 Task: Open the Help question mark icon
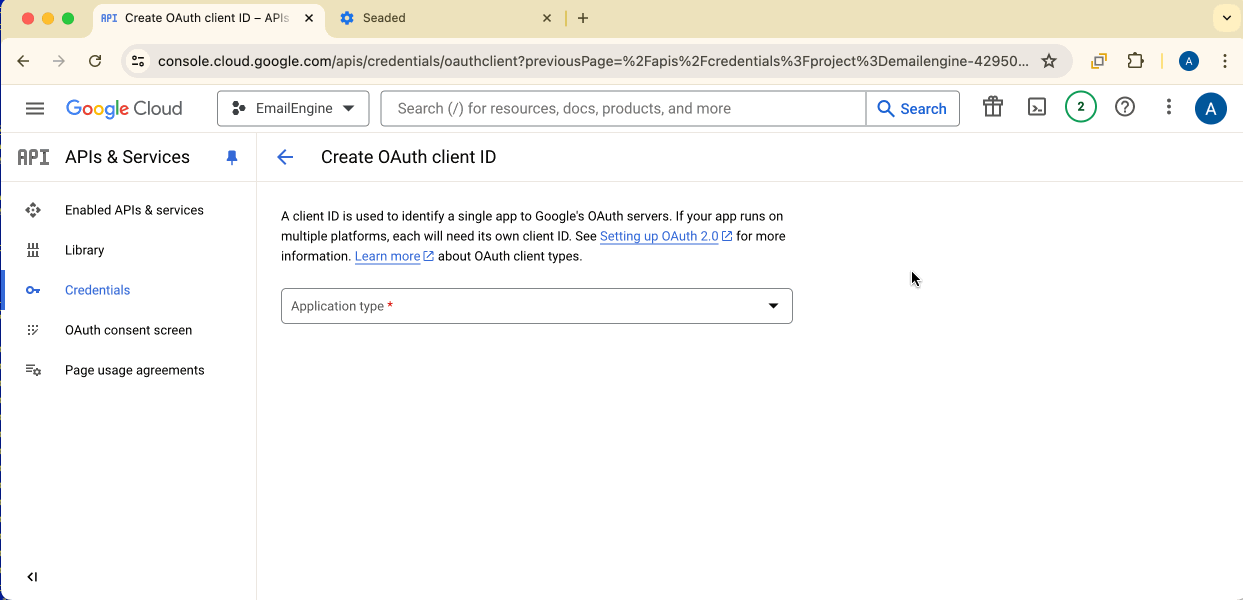tap(1124, 107)
